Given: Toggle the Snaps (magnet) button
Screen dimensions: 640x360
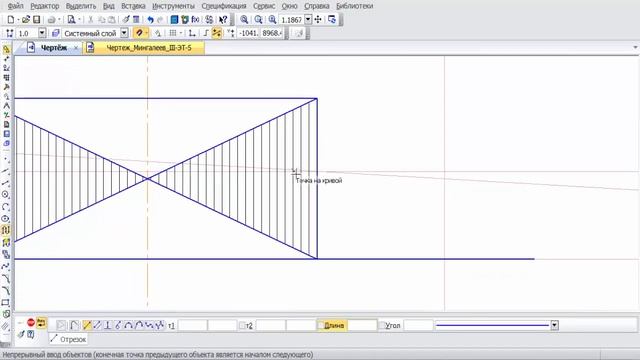Looking at the screenshot, I should point(138,33).
